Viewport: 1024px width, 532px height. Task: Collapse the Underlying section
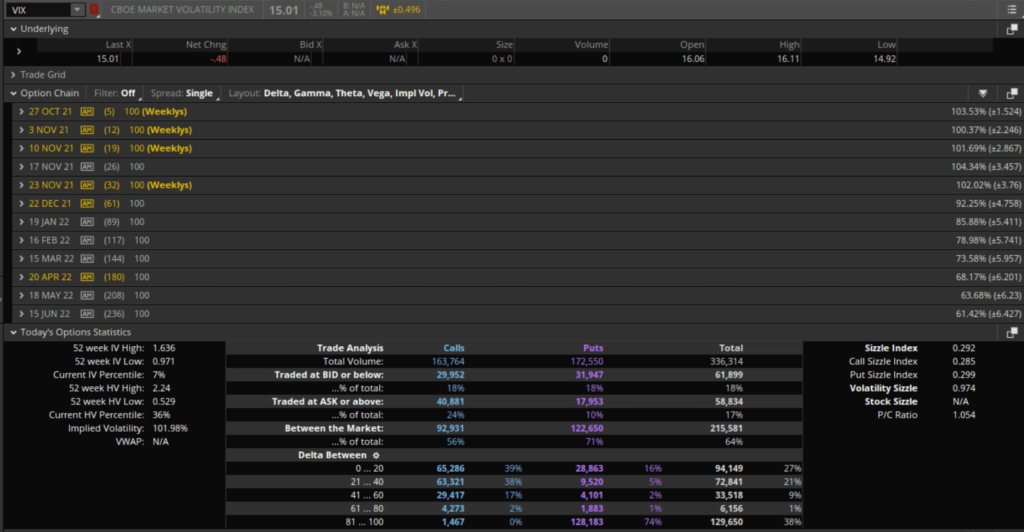pyautogui.click(x=13, y=29)
